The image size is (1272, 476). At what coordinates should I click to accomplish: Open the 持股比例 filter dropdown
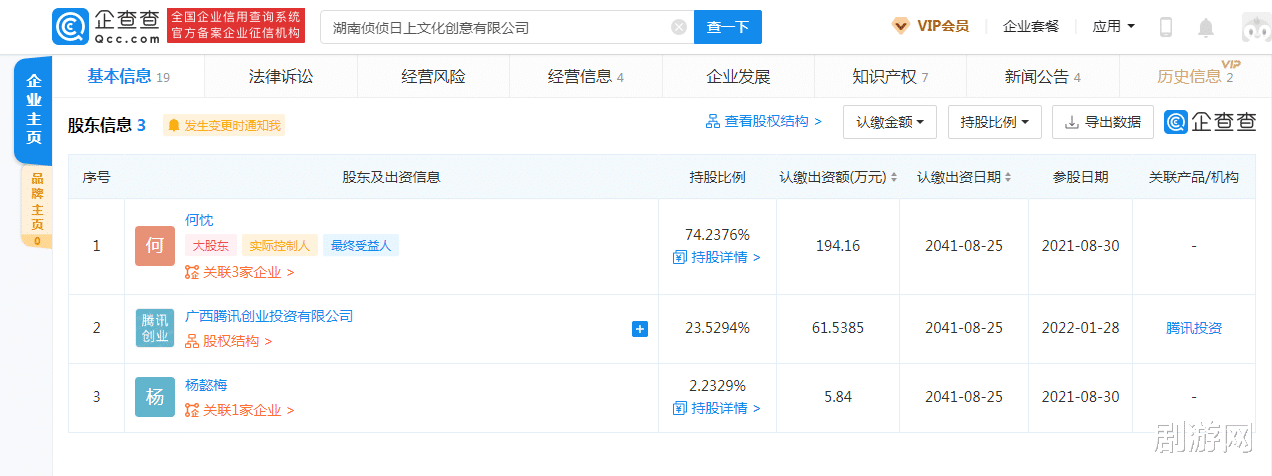pyautogui.click(x=994, y=122)
